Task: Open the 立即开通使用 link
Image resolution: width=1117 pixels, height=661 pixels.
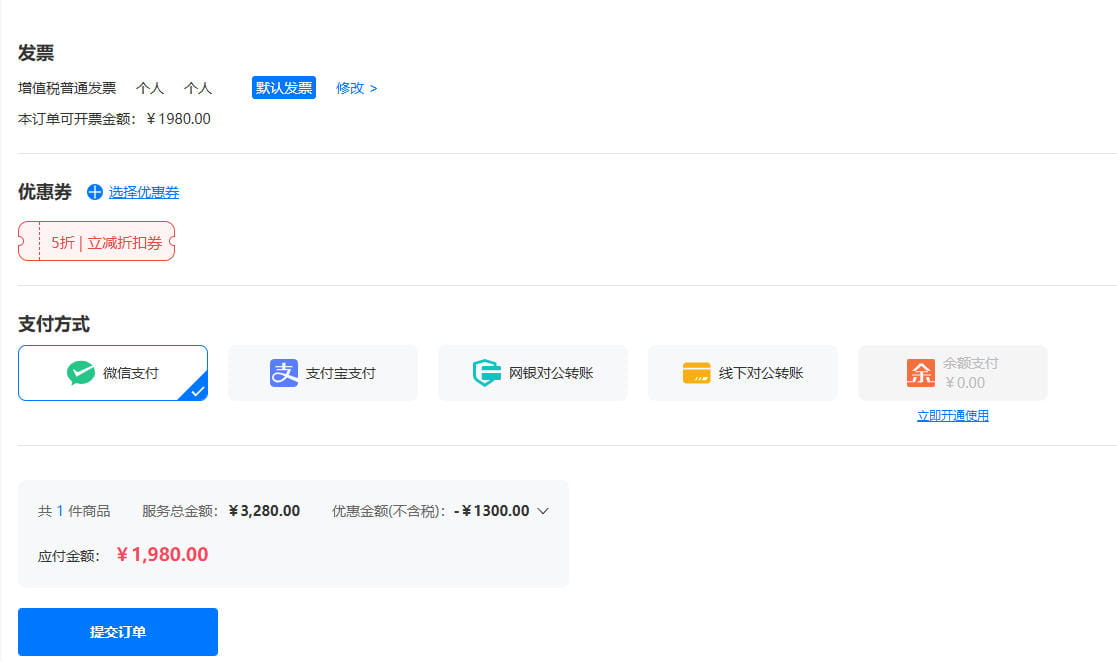Action: point(952,416)
